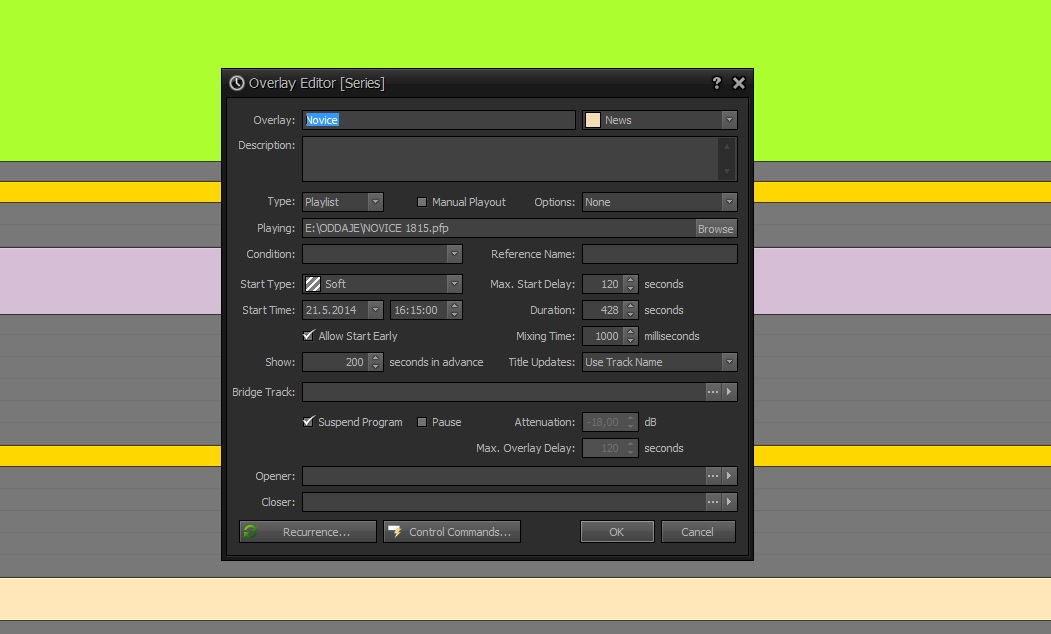Decrease Duration with down arrow
Screen dimensions: 1051x634
tap(630, 314)
